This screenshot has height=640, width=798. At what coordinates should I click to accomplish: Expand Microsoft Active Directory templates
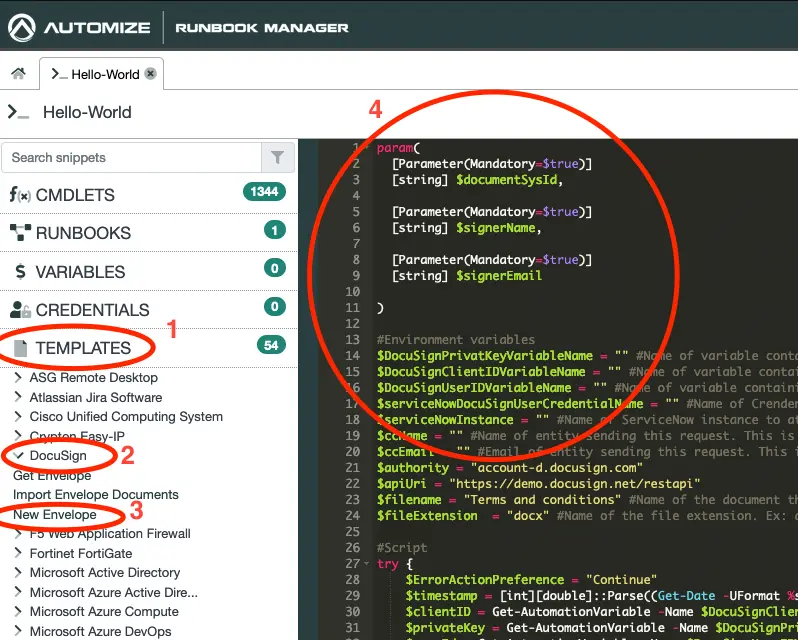(x=19, y=573)
